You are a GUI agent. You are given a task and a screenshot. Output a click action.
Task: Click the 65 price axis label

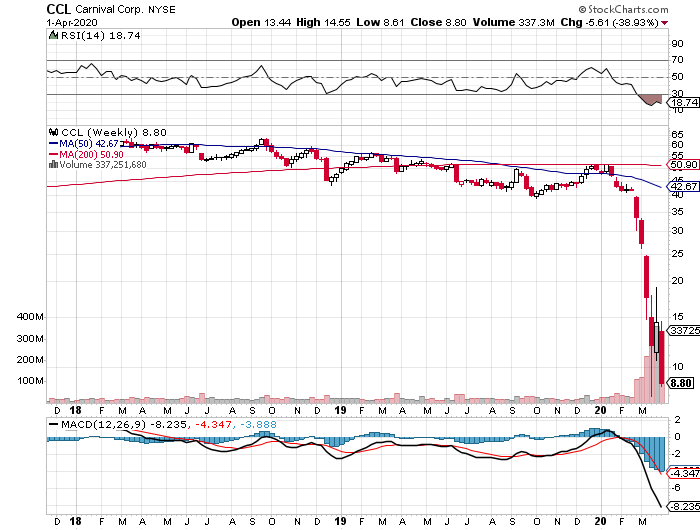677,134
